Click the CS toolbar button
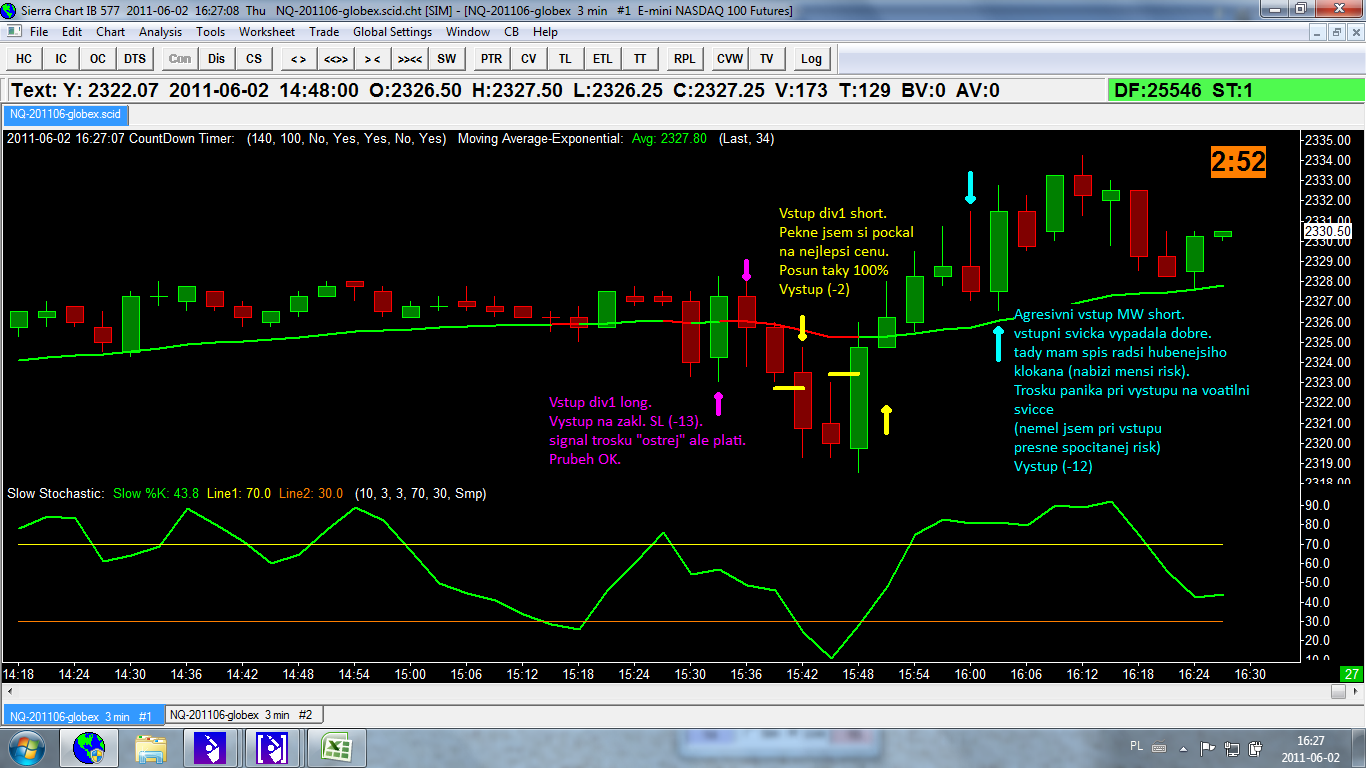The image size is (1366, 768). click(x=254, y=59)
